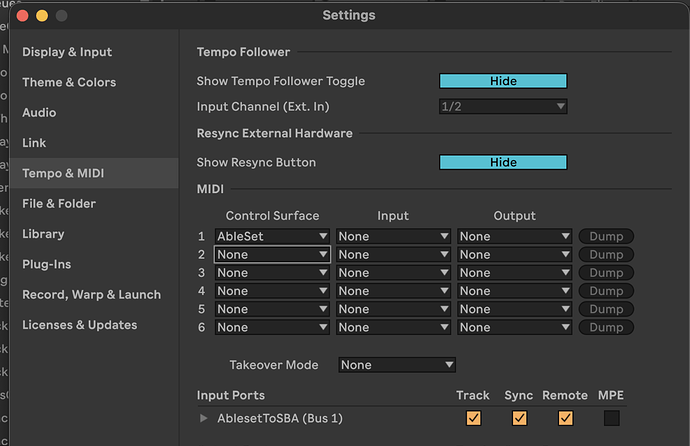Open row 5 Control Surface dropdown
690x446 pixels.
click(x=272, y=309)
